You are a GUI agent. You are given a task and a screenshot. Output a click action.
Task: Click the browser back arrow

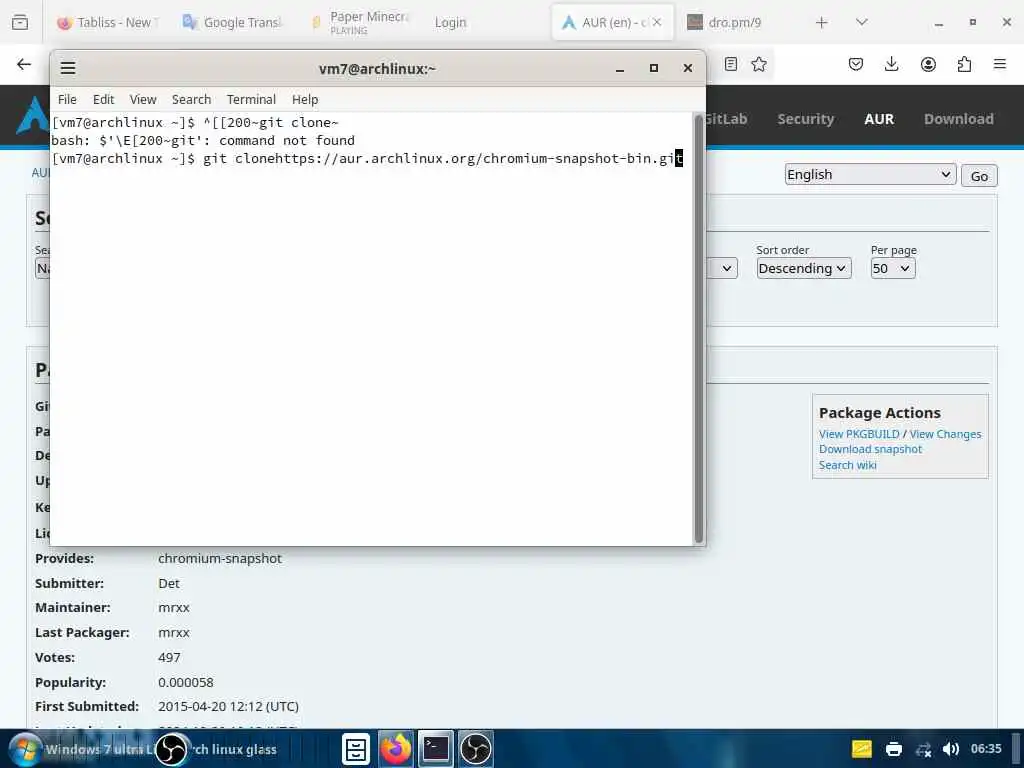[x=24, y=64]
